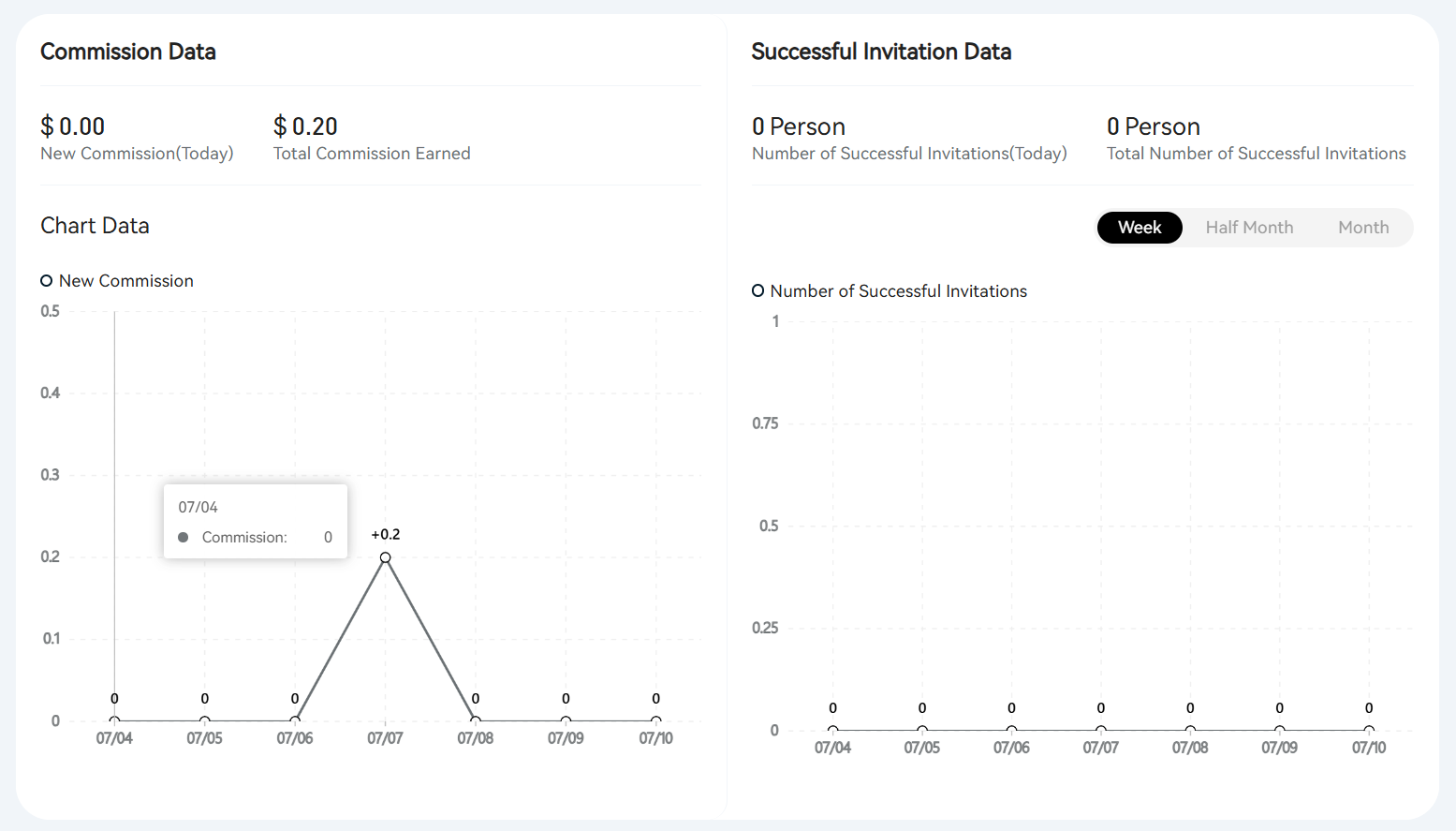Screen dimensions: 1456x831
Task: Click the 07/10 commission data point
Action: (656, 720)
